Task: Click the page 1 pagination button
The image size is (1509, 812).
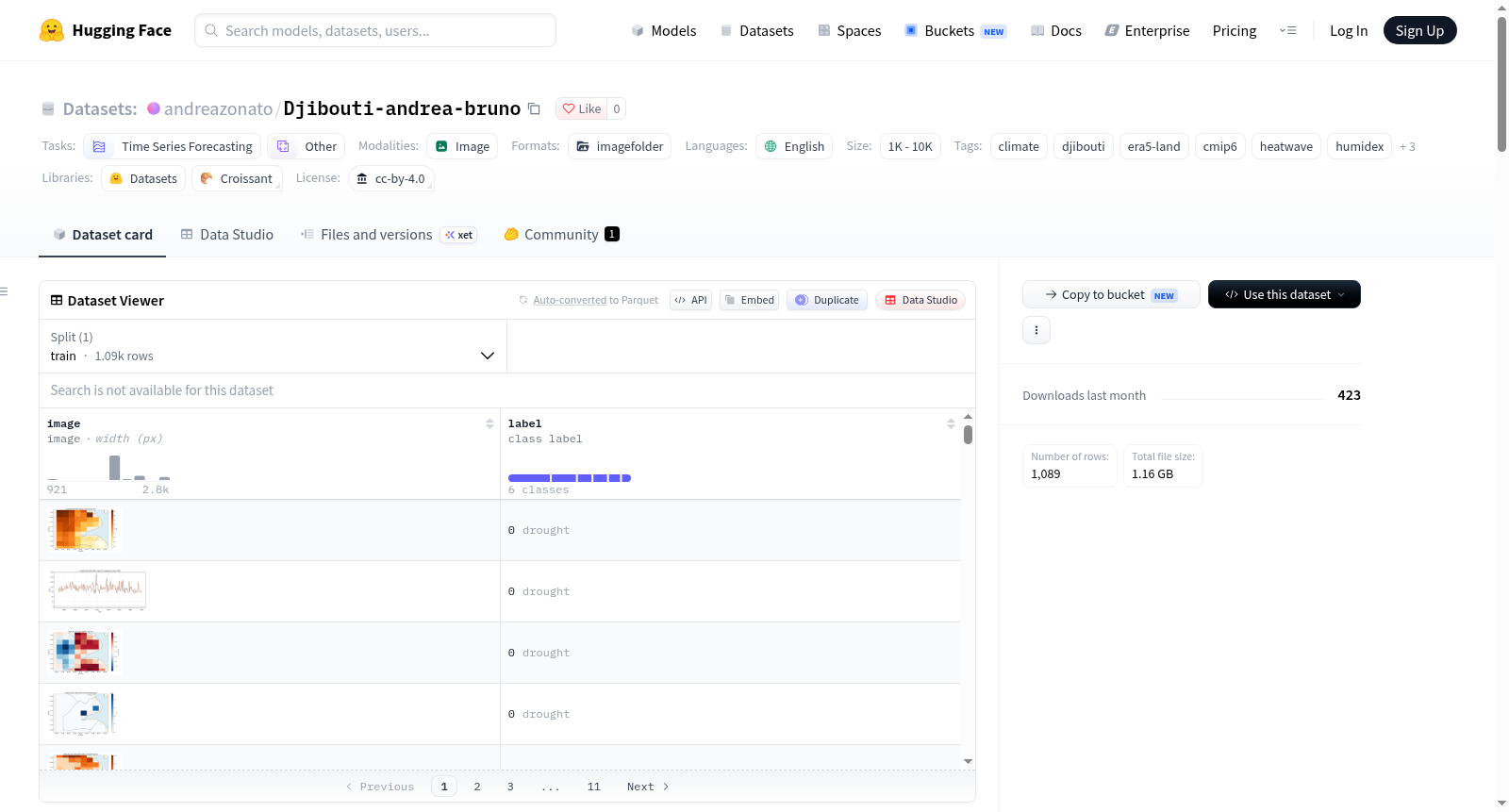Action: (444, 787)
